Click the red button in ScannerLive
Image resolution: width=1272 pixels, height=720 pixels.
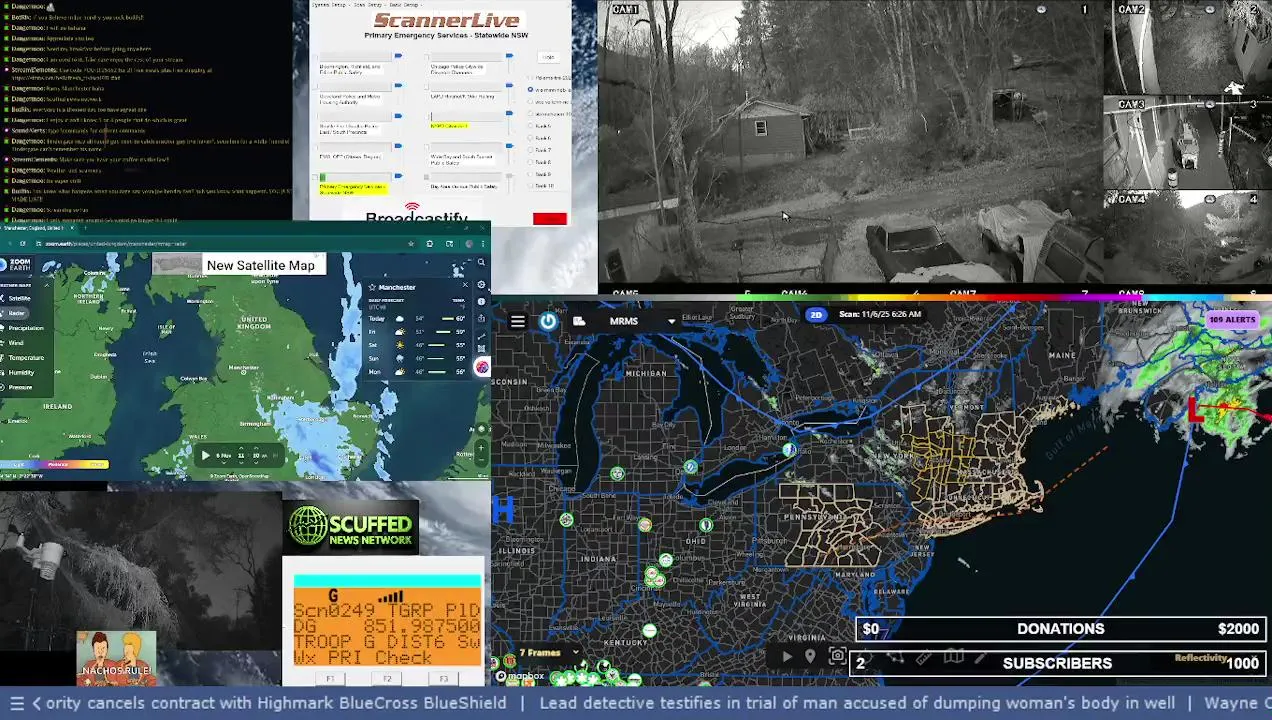[550, 219]
